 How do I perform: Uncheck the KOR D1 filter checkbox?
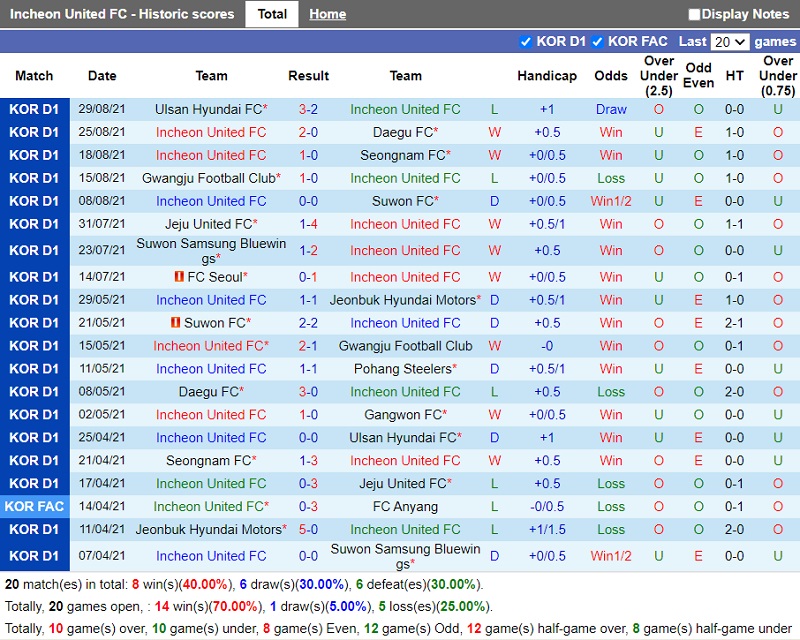(x=526, y=41)
